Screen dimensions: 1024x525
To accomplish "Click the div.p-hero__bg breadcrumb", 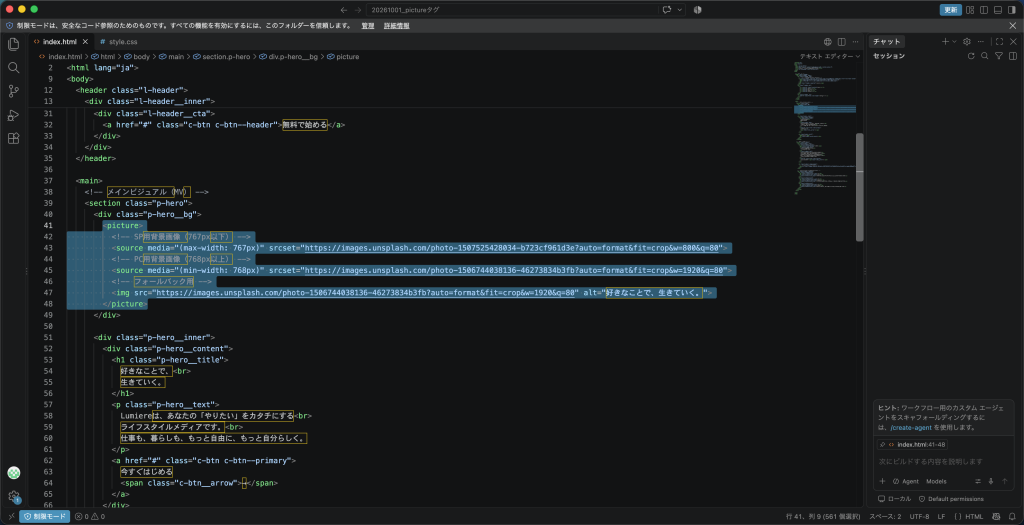I will click(x=288, y=57).
